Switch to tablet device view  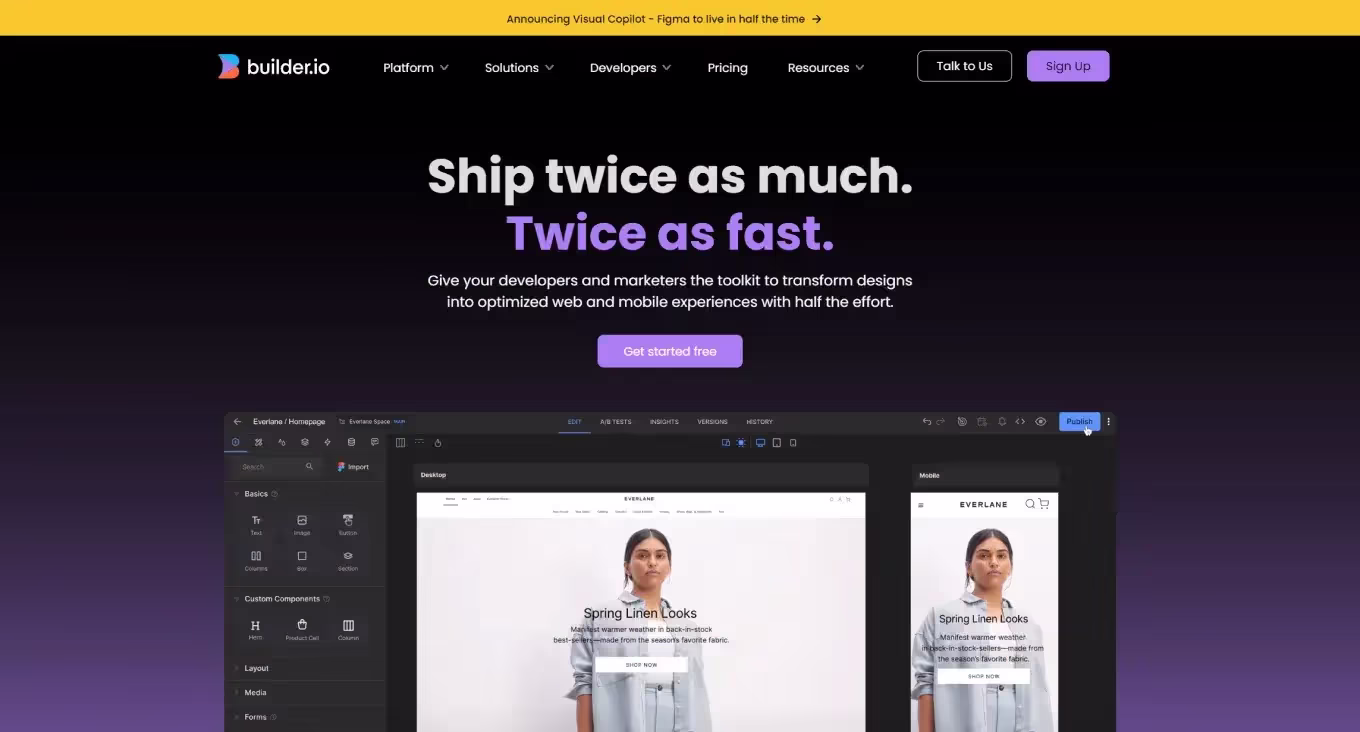pos(777,443)
